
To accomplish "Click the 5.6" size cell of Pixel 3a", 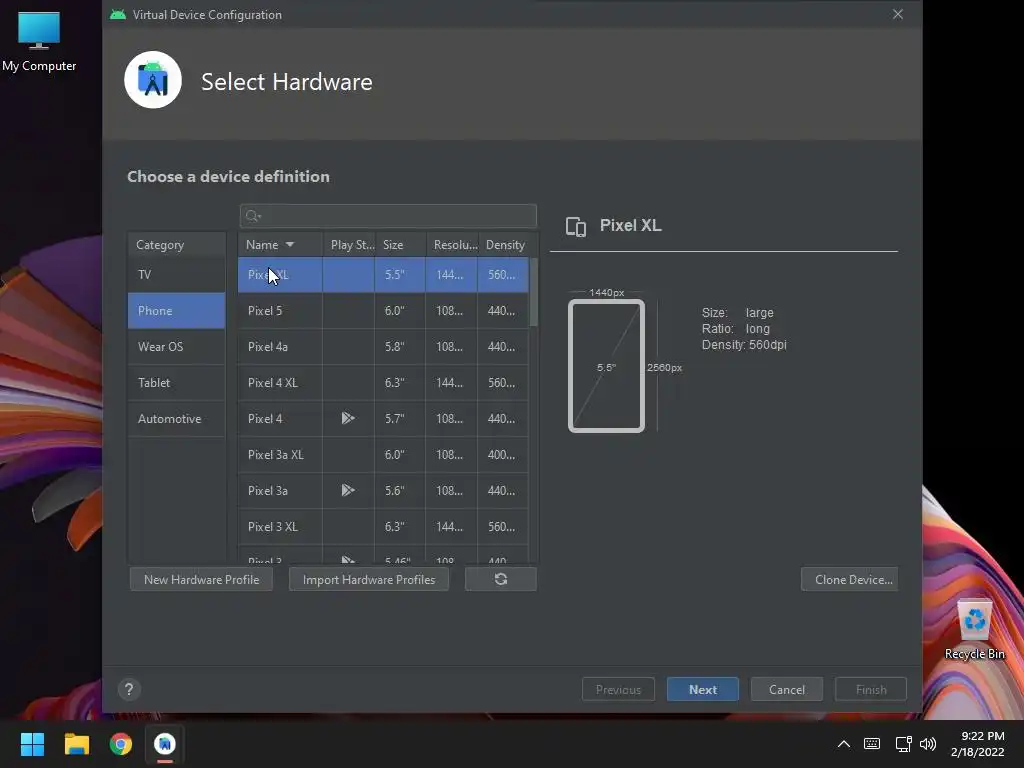I will (400, 490).
